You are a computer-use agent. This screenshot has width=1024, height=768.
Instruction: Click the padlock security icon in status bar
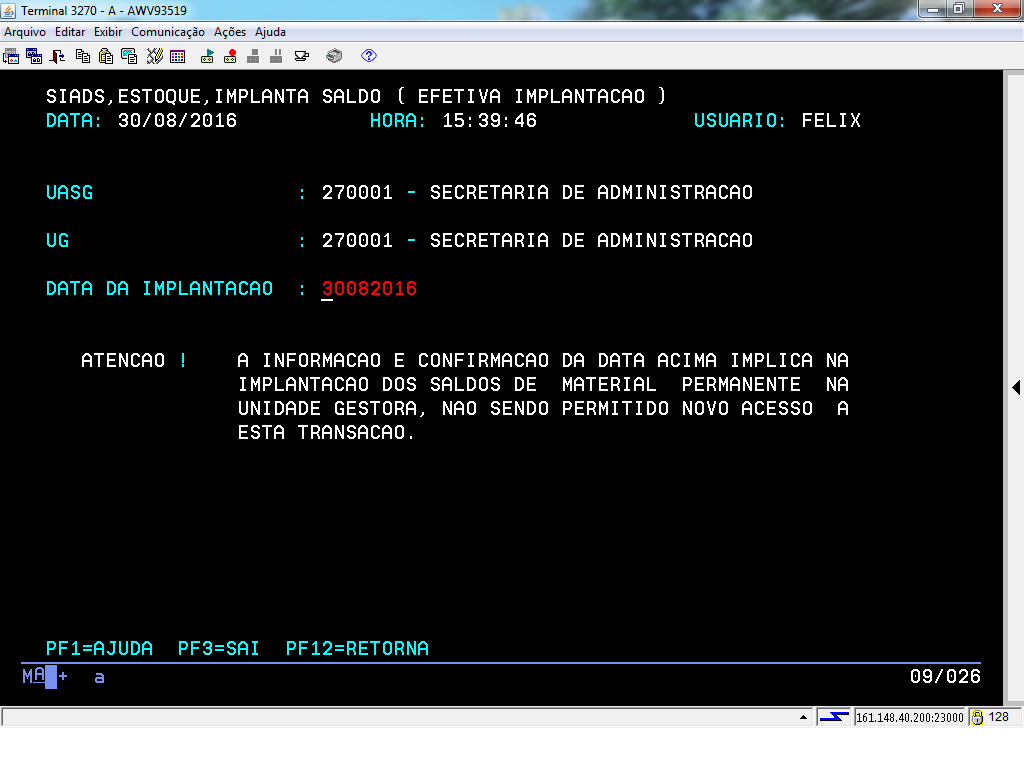point(977,718)
